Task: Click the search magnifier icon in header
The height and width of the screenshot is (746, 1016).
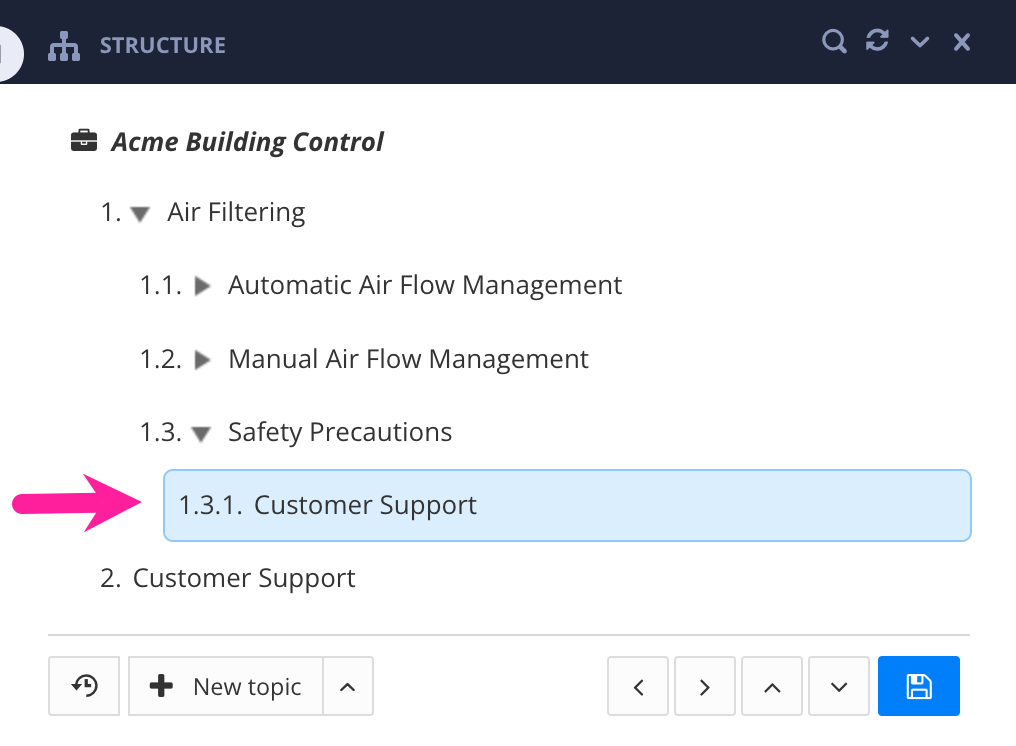Action: (834, 42)
